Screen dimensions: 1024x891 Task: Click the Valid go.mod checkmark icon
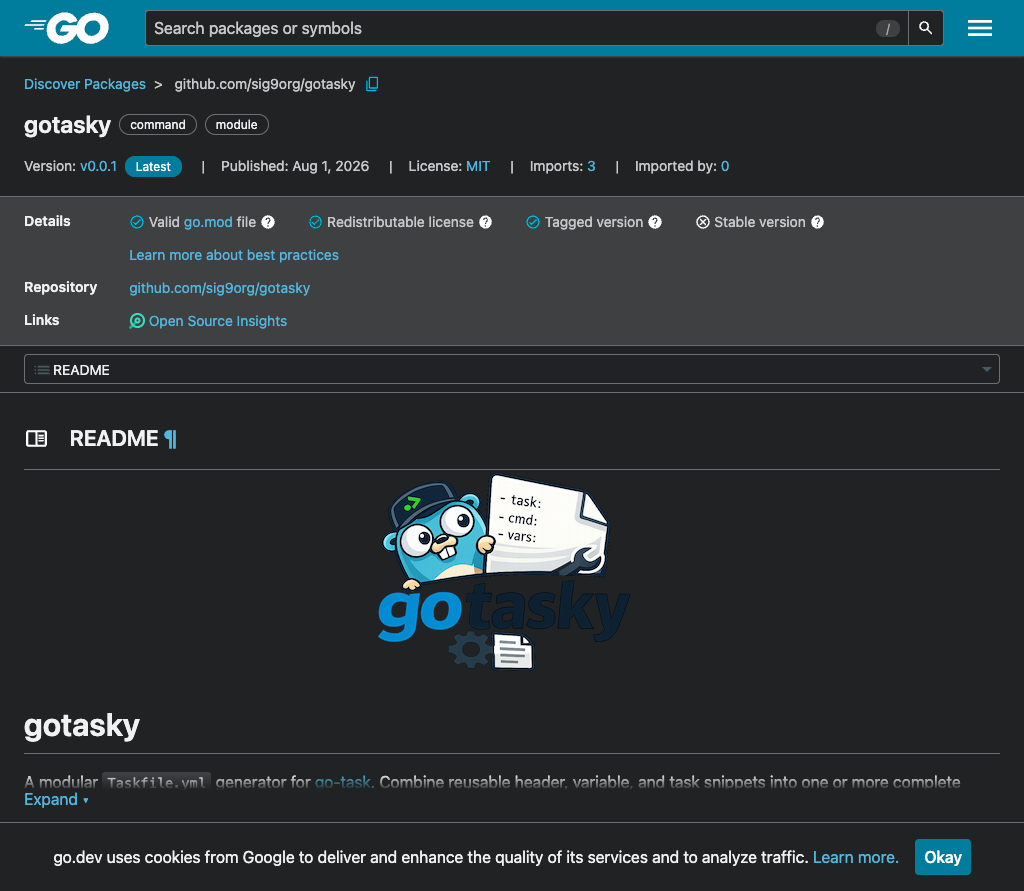[136, 222]
